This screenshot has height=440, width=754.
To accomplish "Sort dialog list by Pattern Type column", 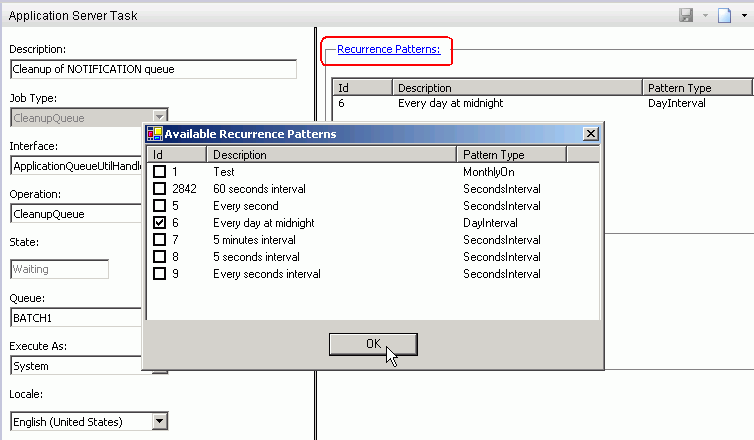I will pos(511,155).
